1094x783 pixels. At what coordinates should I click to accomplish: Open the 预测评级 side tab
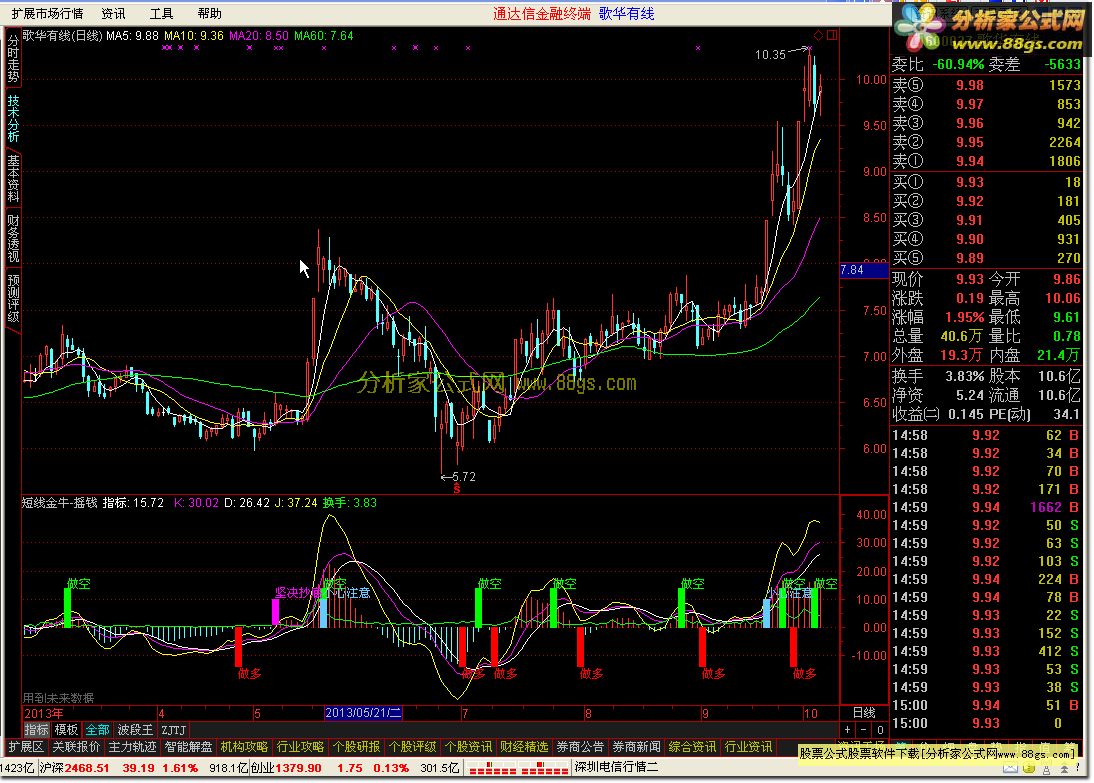[13, 298]
